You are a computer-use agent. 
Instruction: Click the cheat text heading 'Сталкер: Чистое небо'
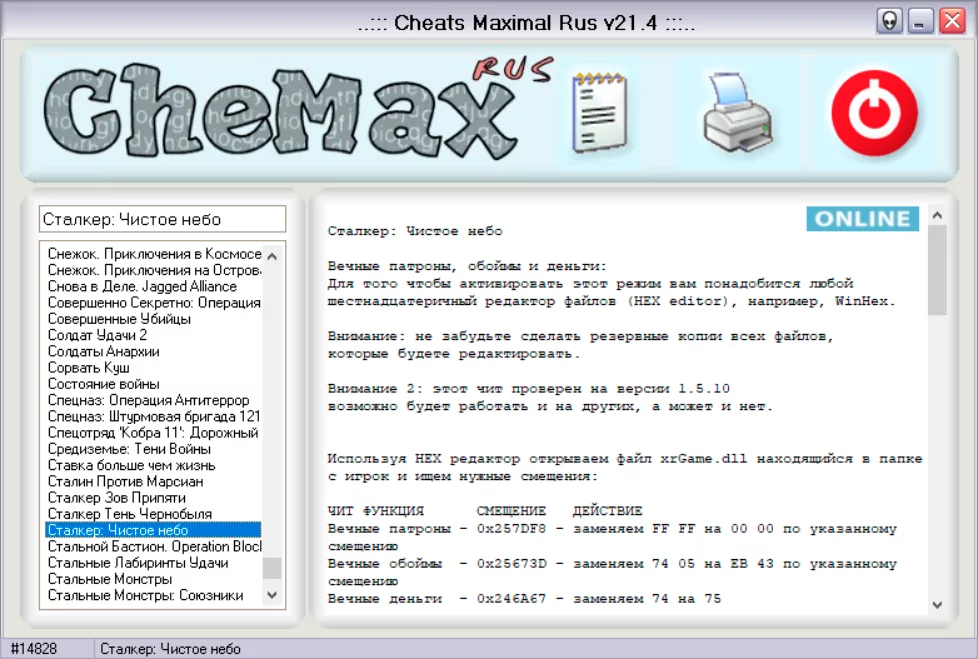tap(415, 231)
